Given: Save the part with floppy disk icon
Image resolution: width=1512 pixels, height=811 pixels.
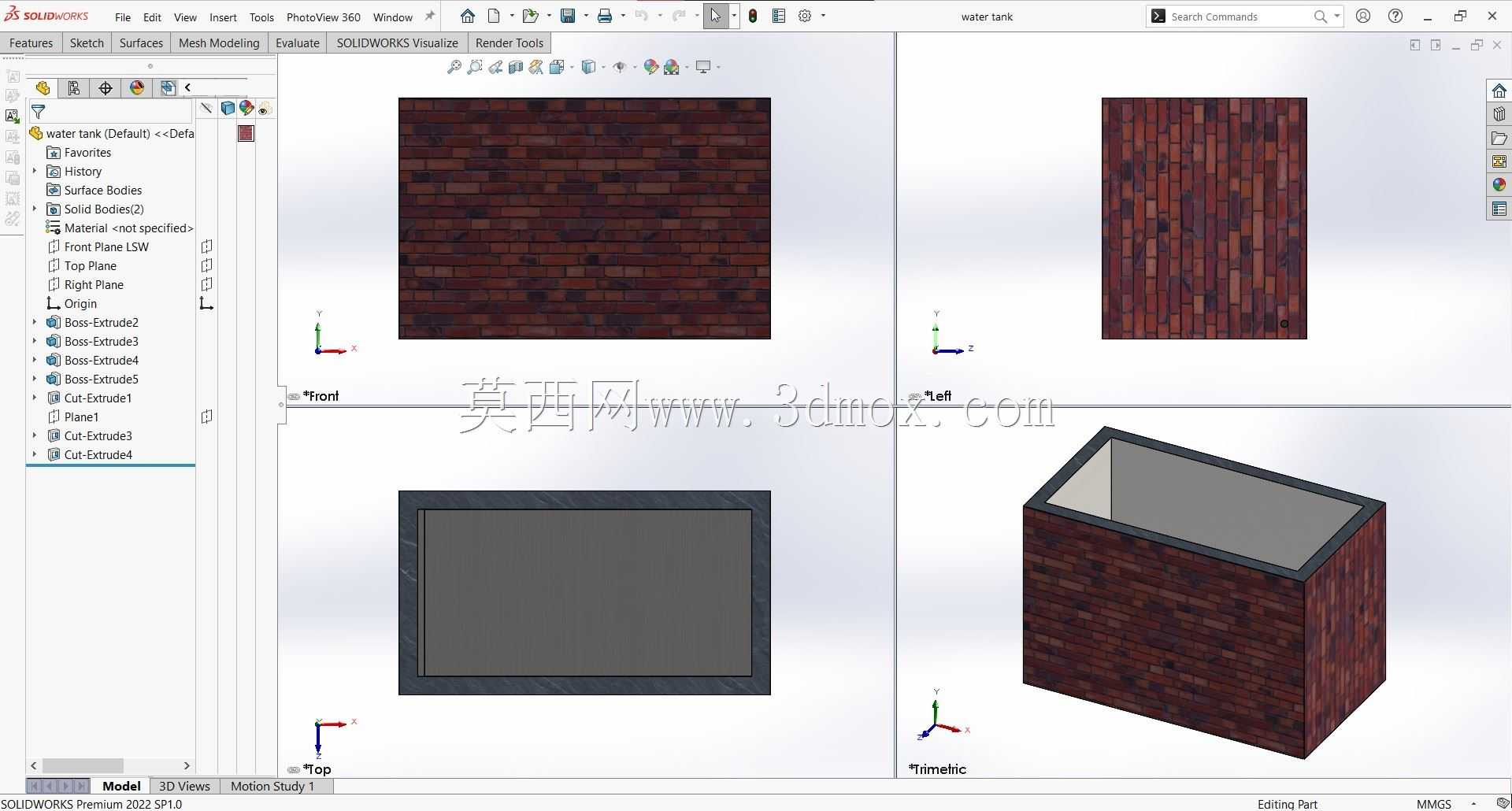Looking at the screenshot, I should [x=568, y=16].
